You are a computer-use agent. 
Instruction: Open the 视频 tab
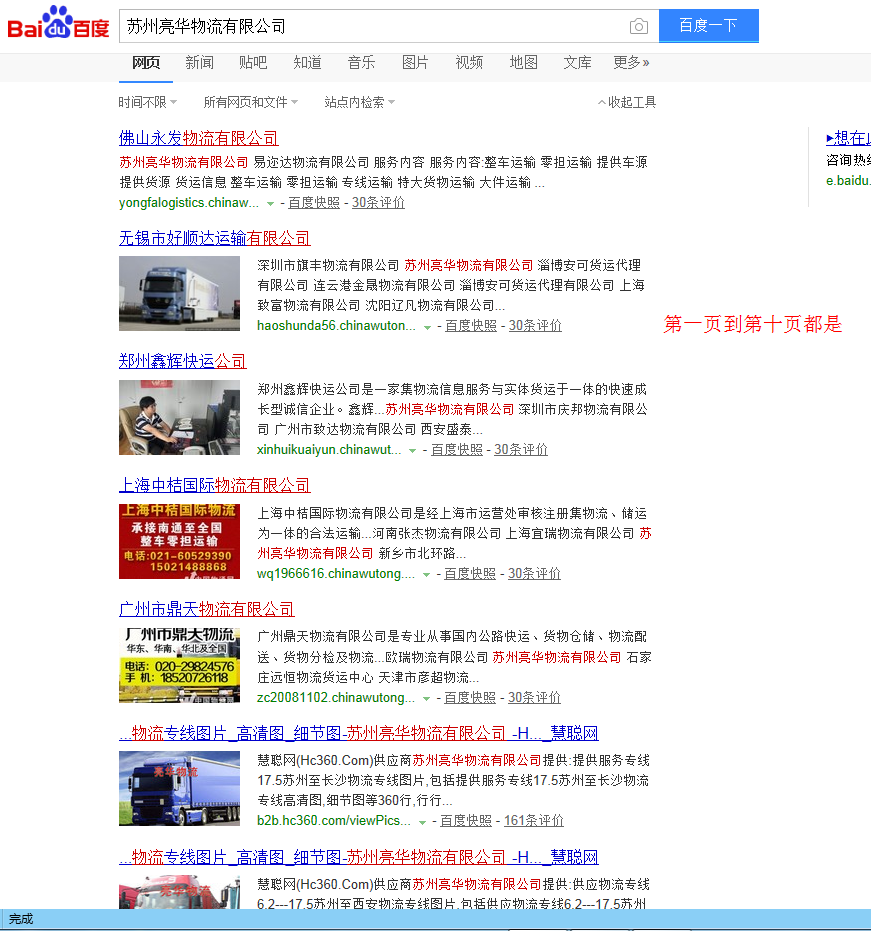point(469,62)
